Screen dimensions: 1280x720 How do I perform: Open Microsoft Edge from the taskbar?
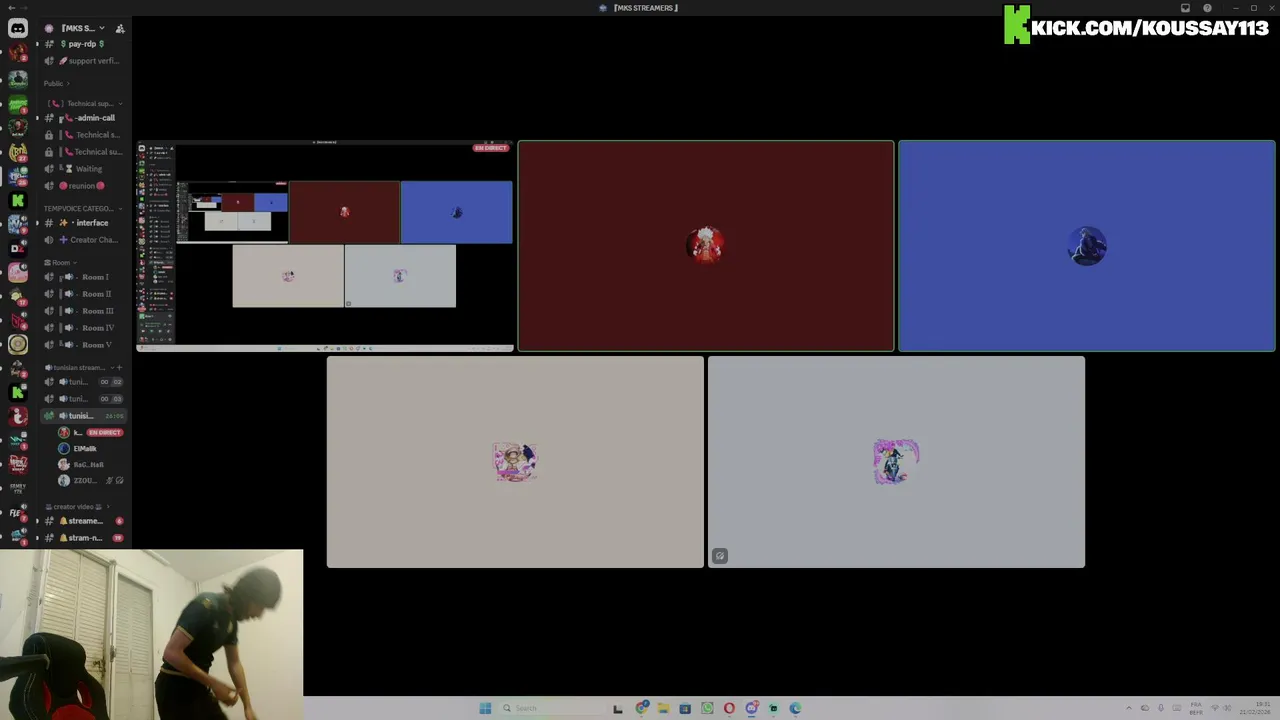(x=795, y=708)
